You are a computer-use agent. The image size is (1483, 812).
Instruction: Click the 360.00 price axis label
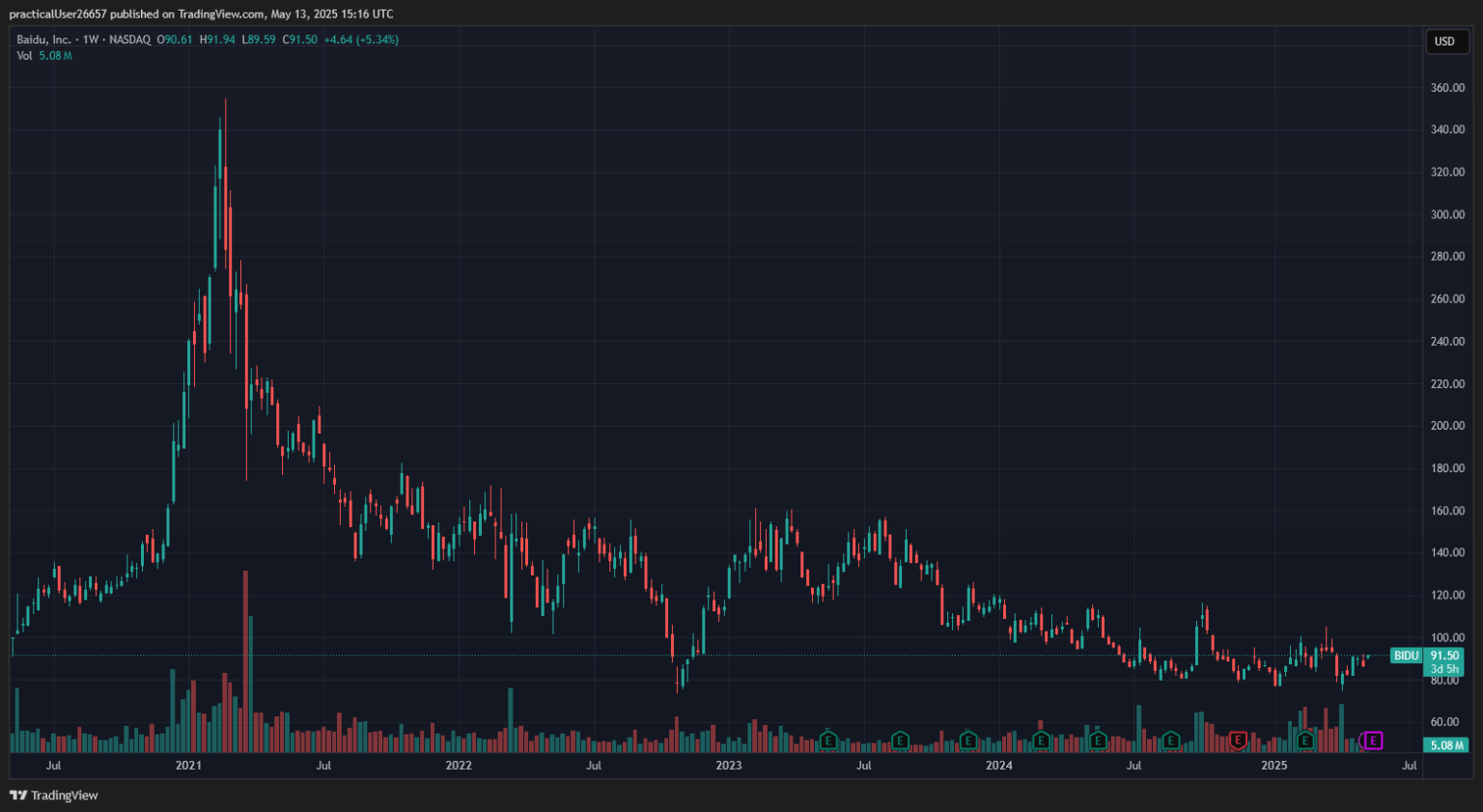(x=1447, y=88)
